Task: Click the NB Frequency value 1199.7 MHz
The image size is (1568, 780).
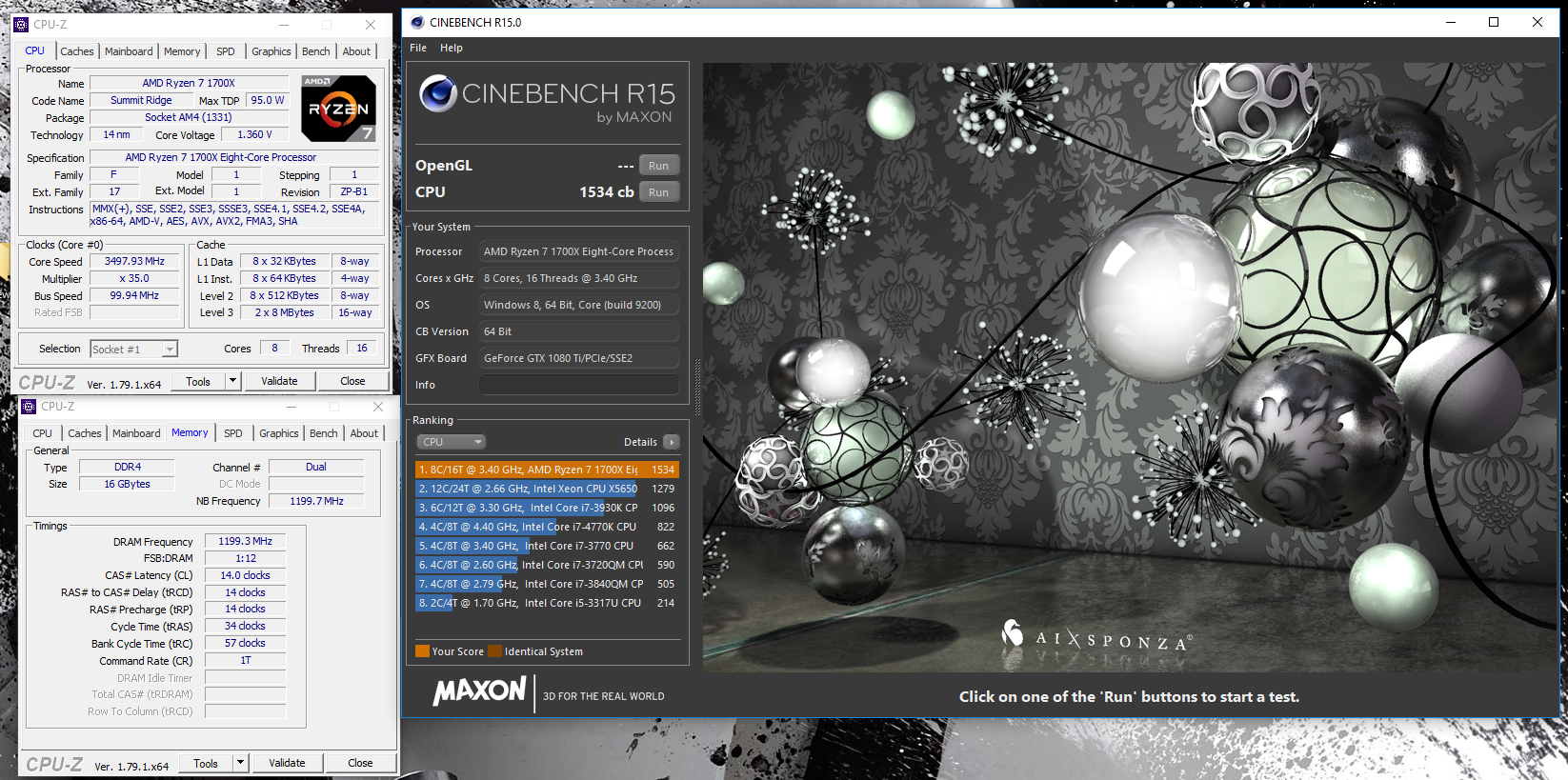Action: pos(316,501)
